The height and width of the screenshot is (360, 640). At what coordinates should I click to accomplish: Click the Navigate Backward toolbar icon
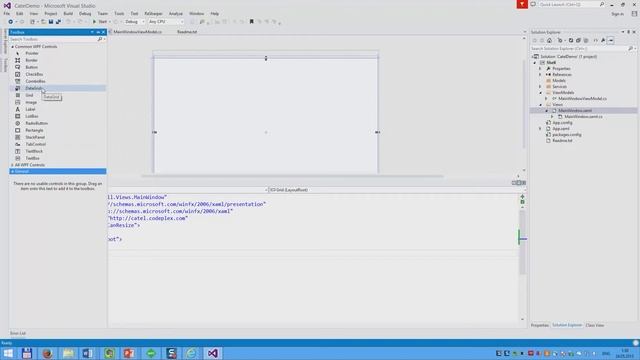click(x=11, y=22)
